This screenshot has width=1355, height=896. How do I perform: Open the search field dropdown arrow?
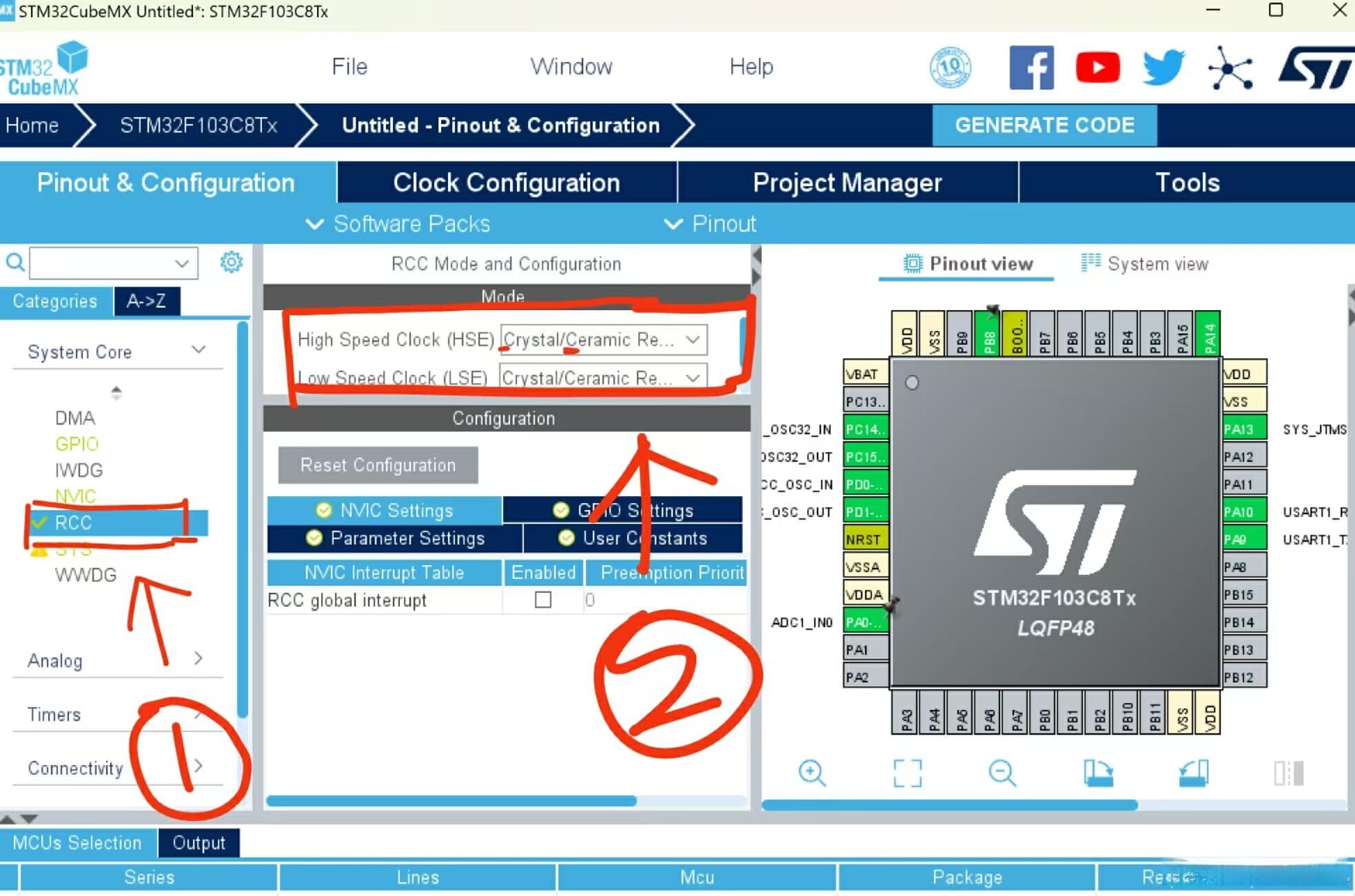coord(182,263)
